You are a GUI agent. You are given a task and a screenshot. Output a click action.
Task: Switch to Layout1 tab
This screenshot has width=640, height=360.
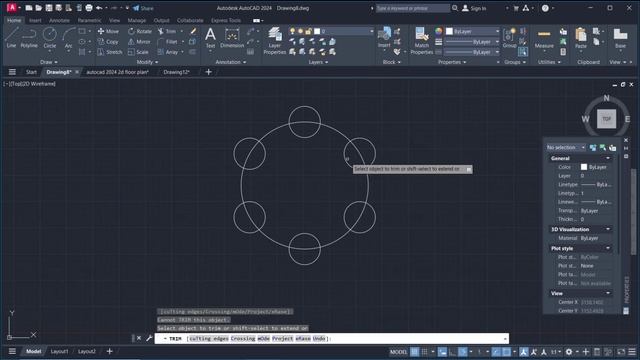click(59, 351)
